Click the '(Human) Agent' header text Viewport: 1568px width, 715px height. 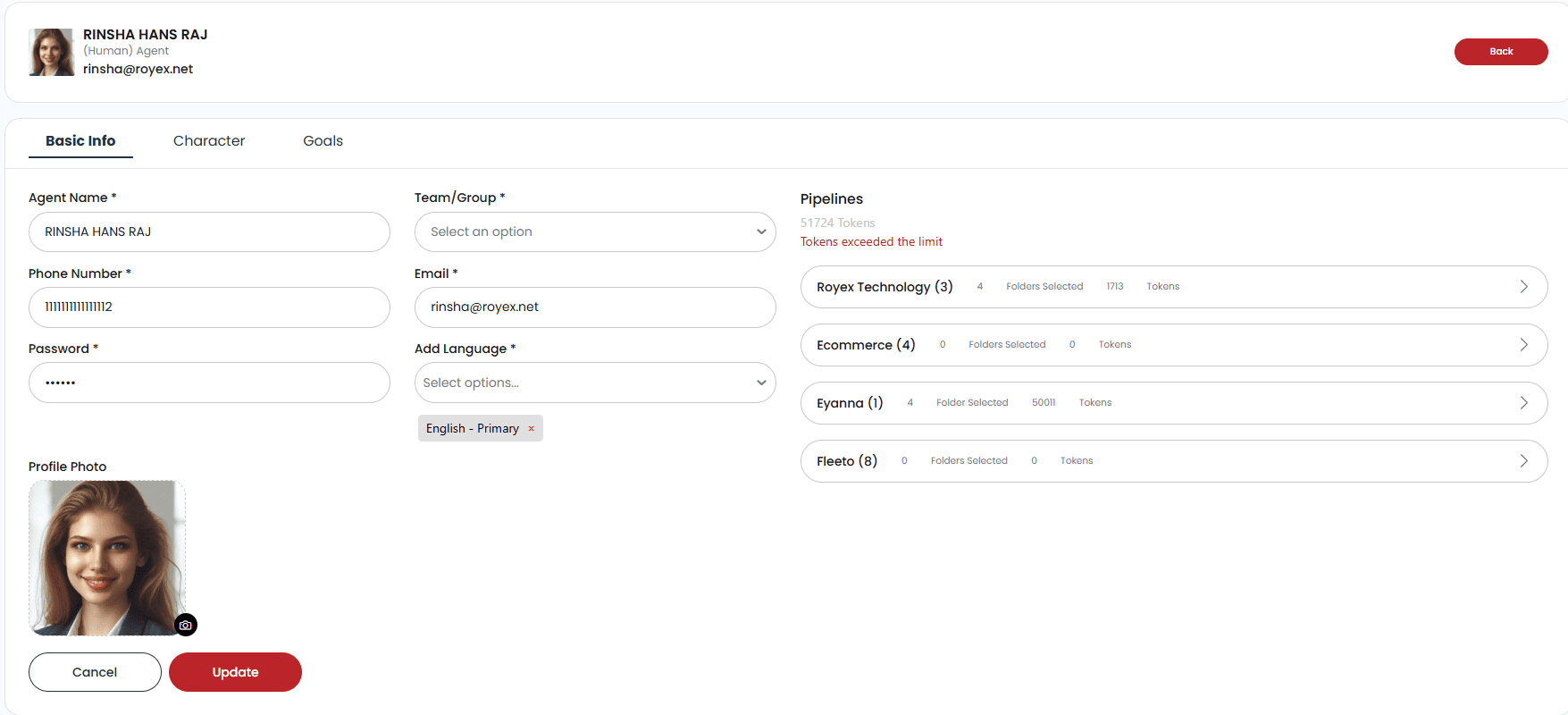click(x=126, y=51)
